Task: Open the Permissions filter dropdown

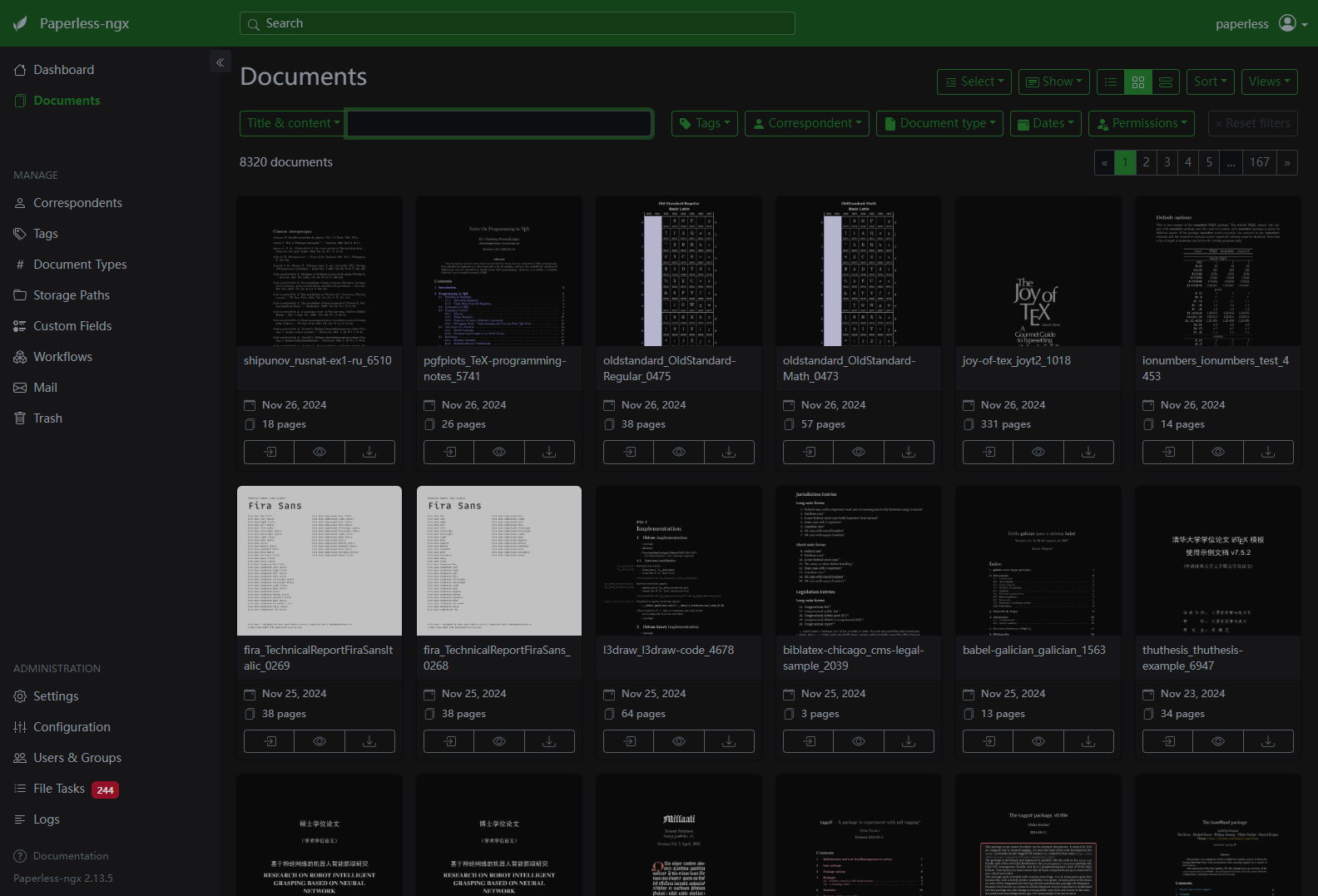Action: (x=1142, y=123)
